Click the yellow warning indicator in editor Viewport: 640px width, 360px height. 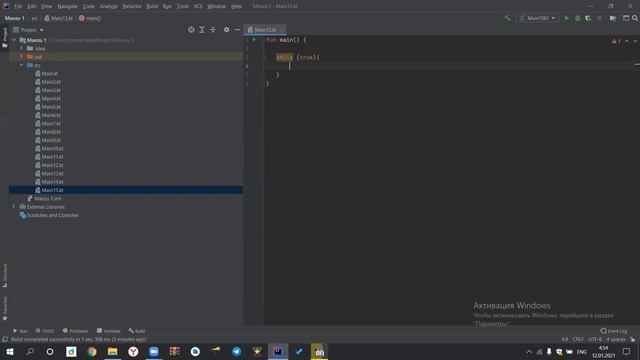pyautogui.click(x=616, y=41)
